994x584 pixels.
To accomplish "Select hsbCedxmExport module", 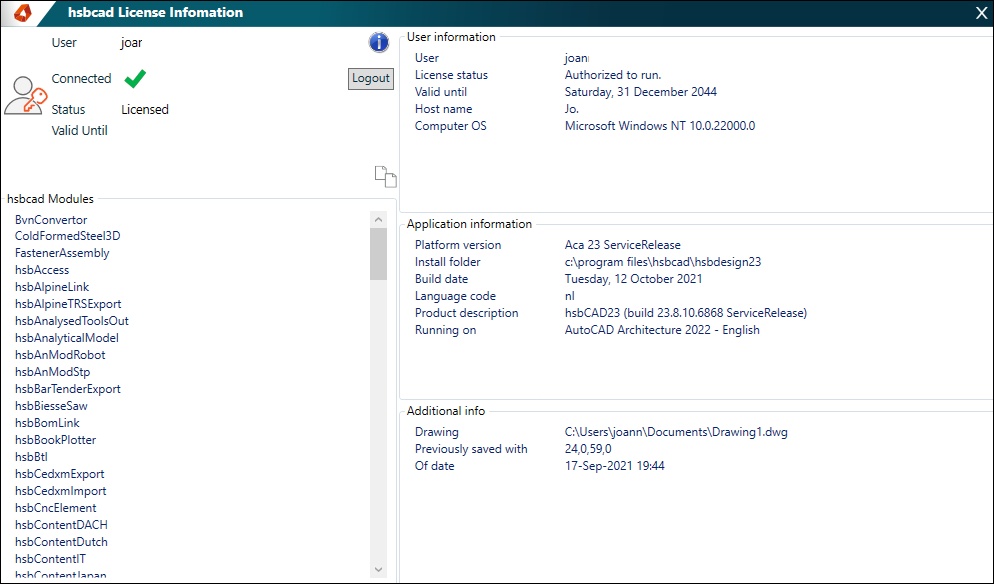I will [60, 474].
